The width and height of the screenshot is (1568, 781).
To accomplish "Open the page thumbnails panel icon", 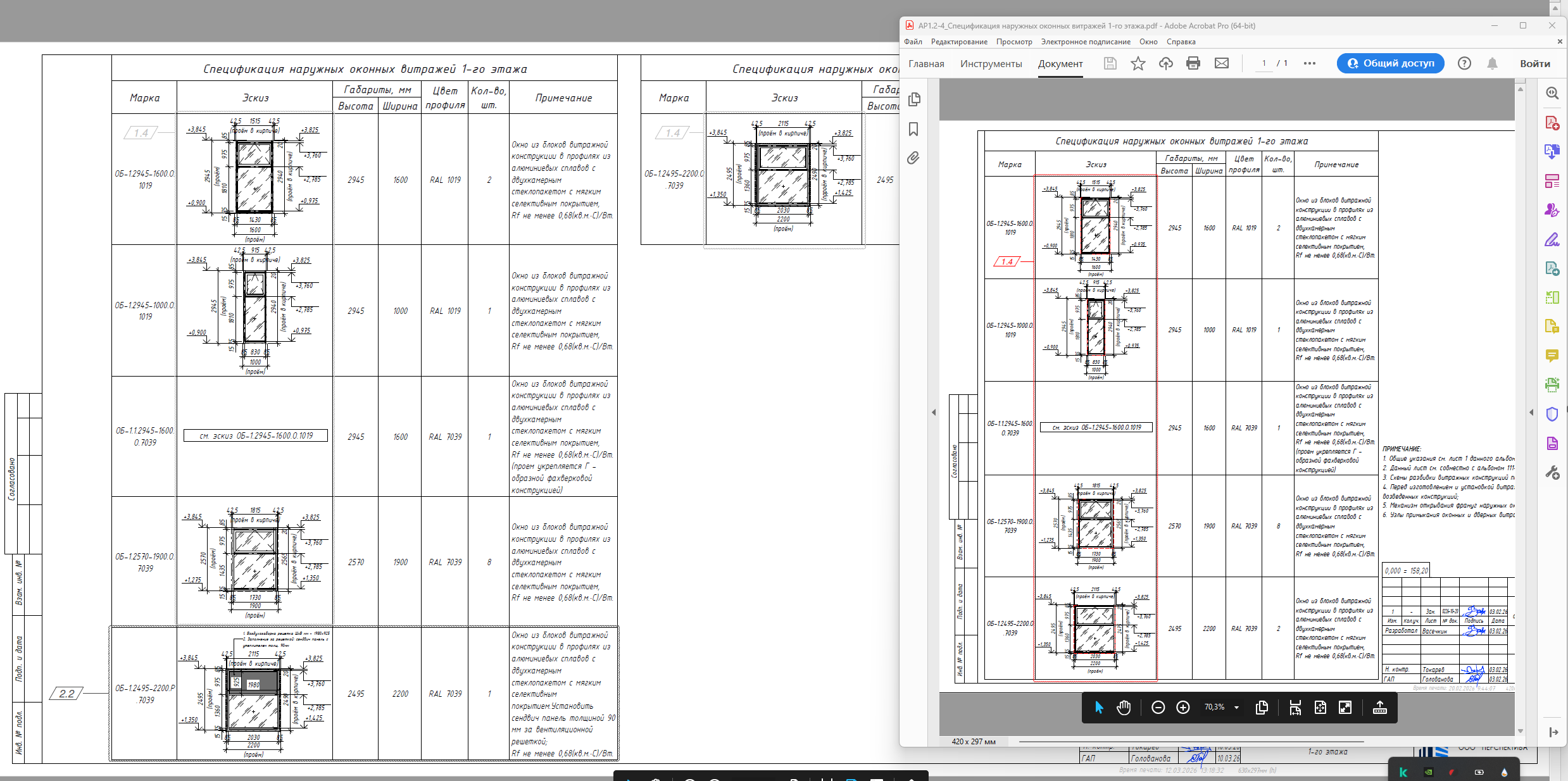I will click(913, 99).
